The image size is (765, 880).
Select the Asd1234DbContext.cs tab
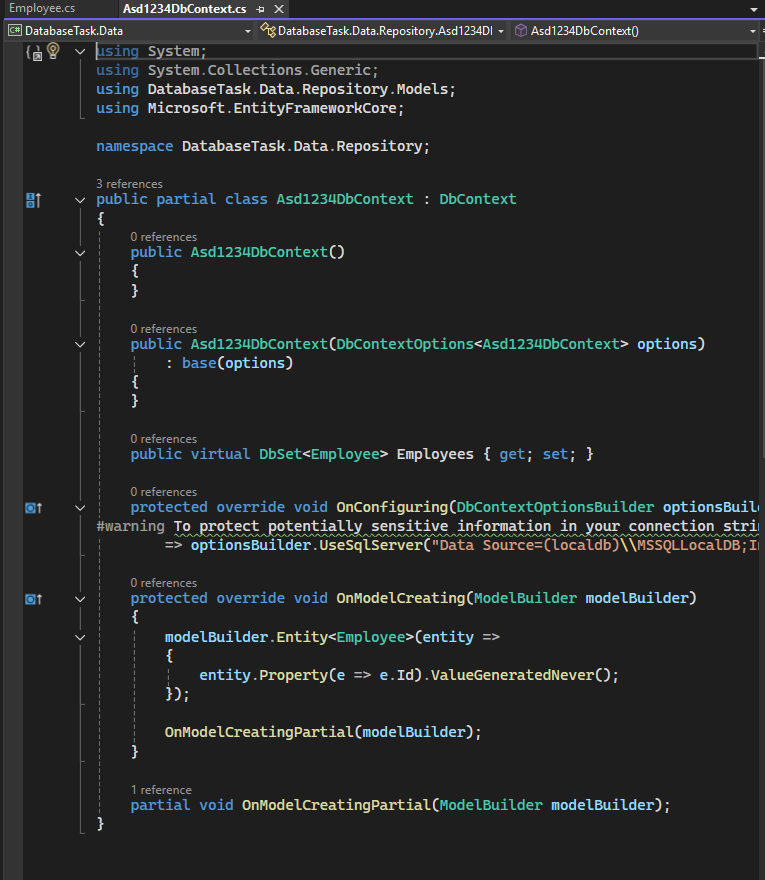tap(184, 9)
